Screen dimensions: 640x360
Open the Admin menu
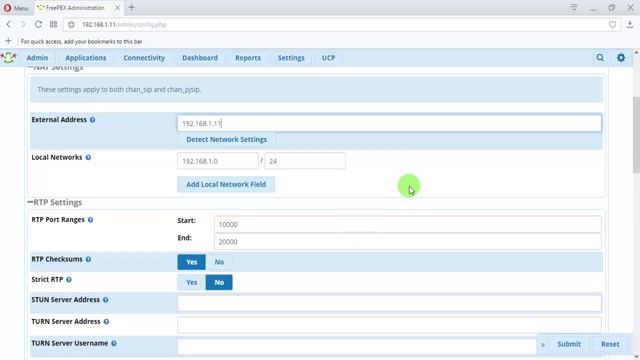pos(37,58)
